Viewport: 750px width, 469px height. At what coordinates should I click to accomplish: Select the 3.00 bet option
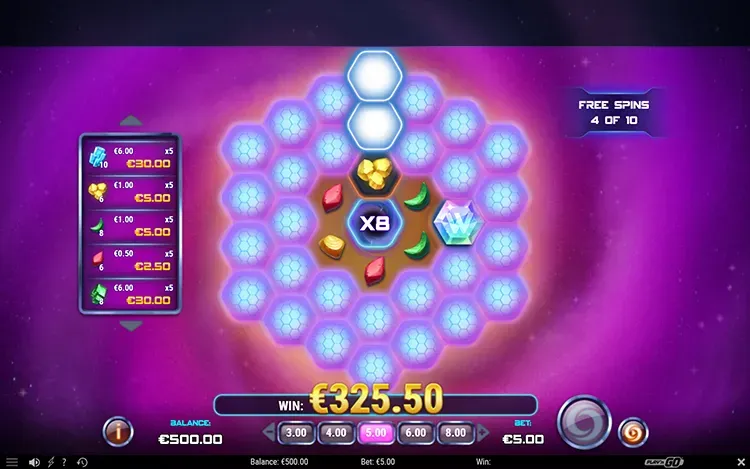(296, 433)
